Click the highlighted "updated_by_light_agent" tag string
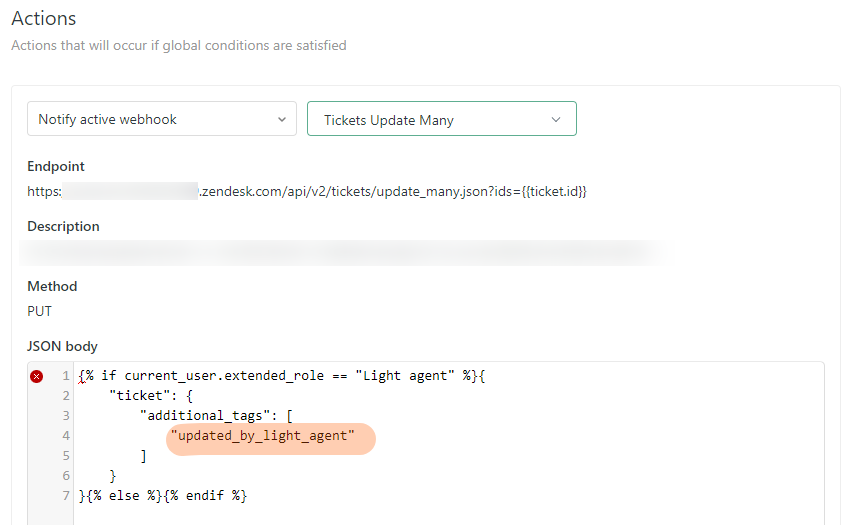Screen dimensions: 856x525 tap(264, 435)
